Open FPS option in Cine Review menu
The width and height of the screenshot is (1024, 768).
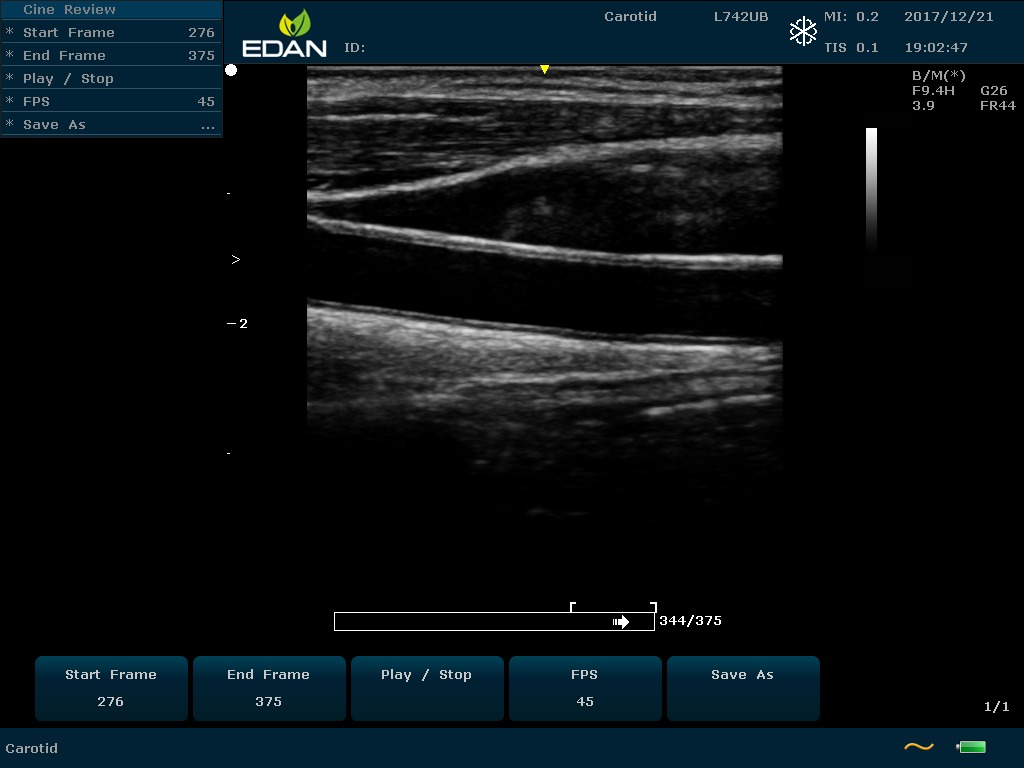click(37, 101)
